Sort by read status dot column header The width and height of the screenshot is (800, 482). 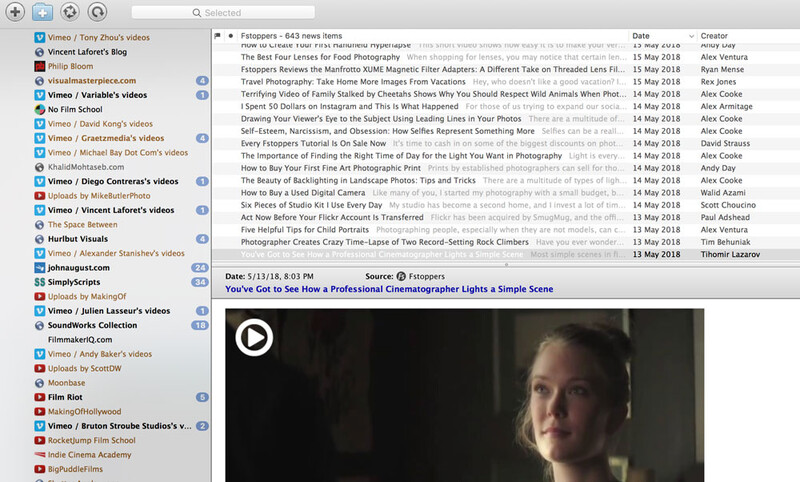click(231, 36)
